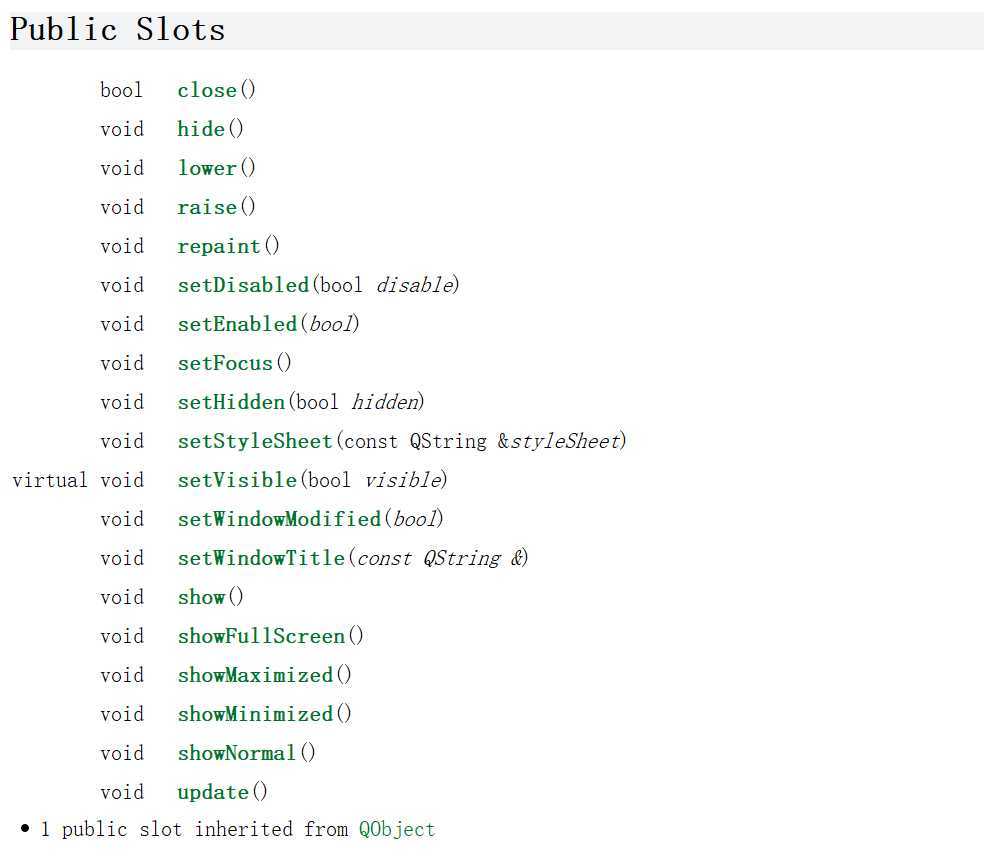Follow the QObject inherited slot link
984x856 pixels.
pyautogui.click(x=397, y=829)
